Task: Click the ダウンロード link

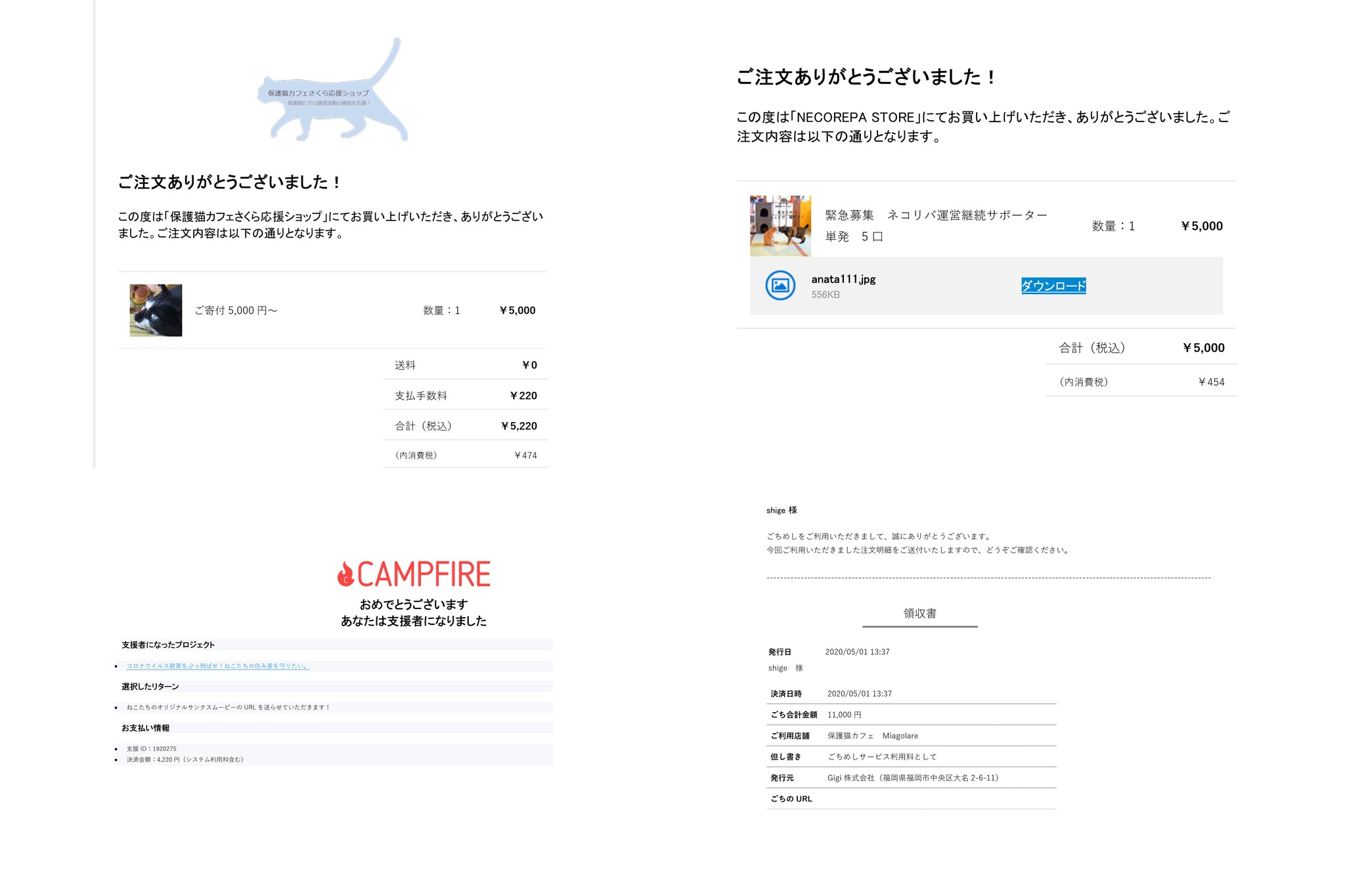Action: pos(1053,286)
